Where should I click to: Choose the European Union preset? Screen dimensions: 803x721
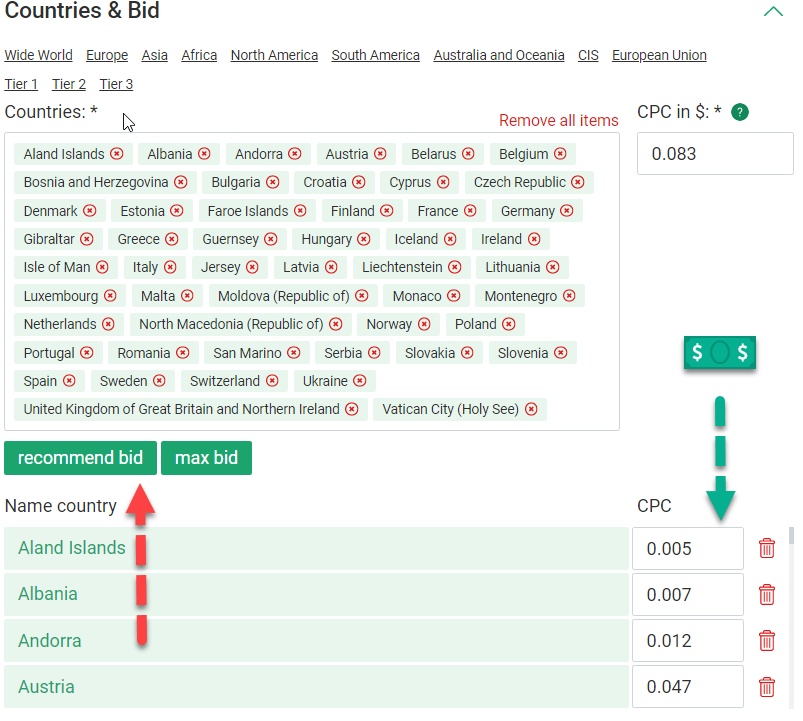click(x=659, y=55)
